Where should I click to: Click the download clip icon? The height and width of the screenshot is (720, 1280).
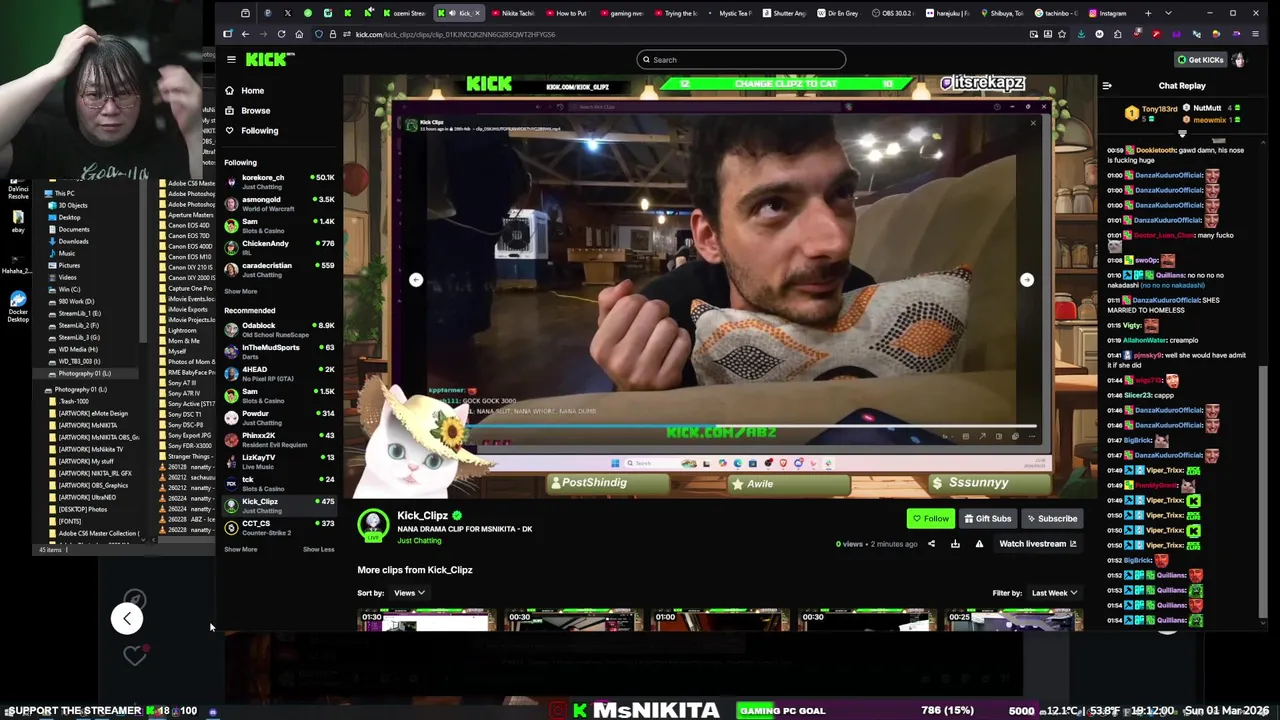(x=955, y=544)
